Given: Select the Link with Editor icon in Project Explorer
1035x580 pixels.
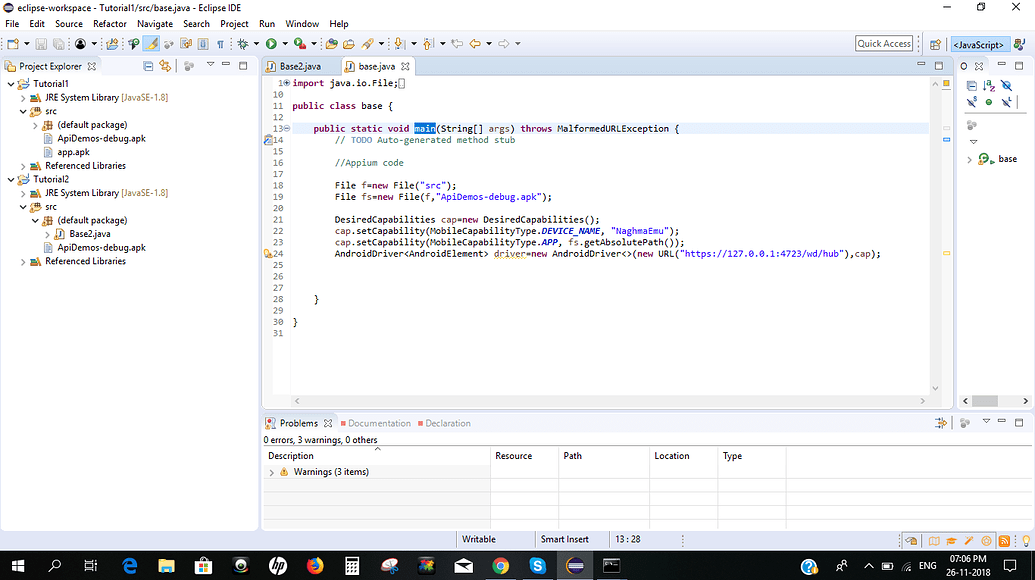Looking at the screenshot, I should pos(166,66).
